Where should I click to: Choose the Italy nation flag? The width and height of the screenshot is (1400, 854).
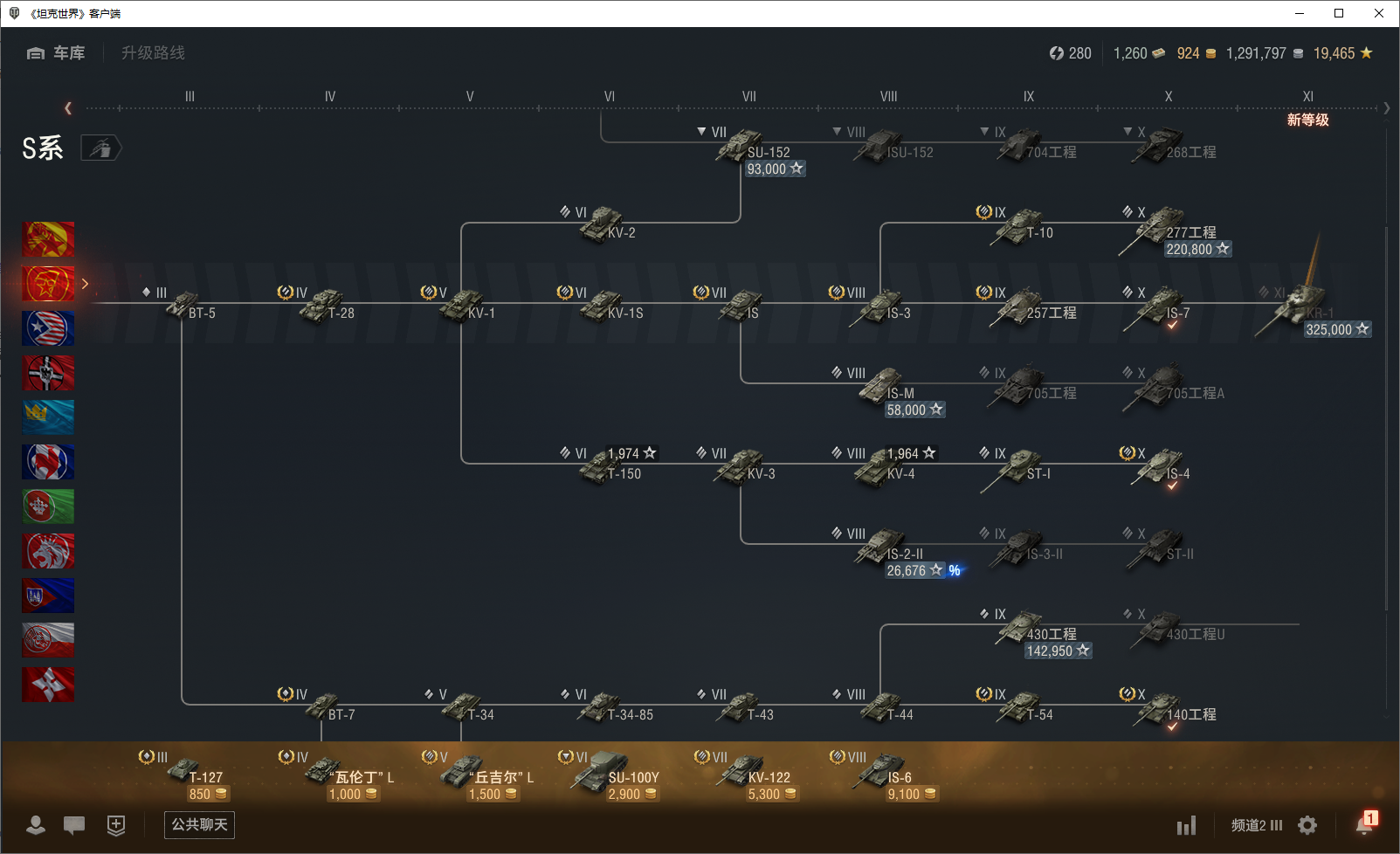[48, 506]
